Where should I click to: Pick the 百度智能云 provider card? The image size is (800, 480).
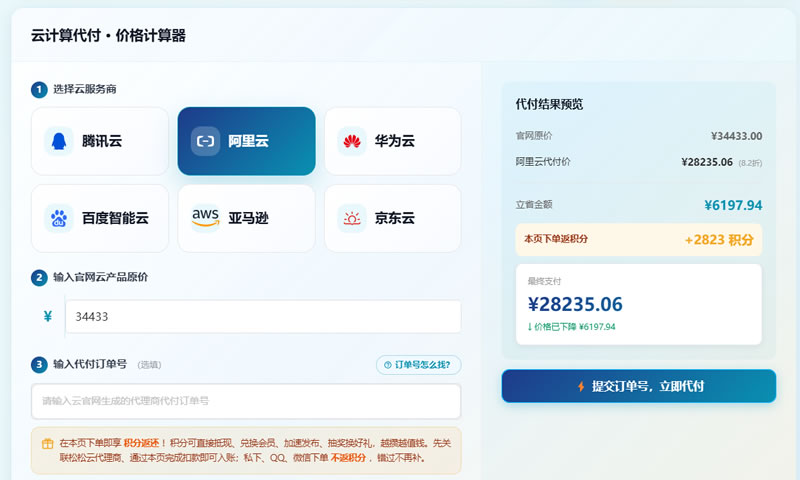point(100,218)
